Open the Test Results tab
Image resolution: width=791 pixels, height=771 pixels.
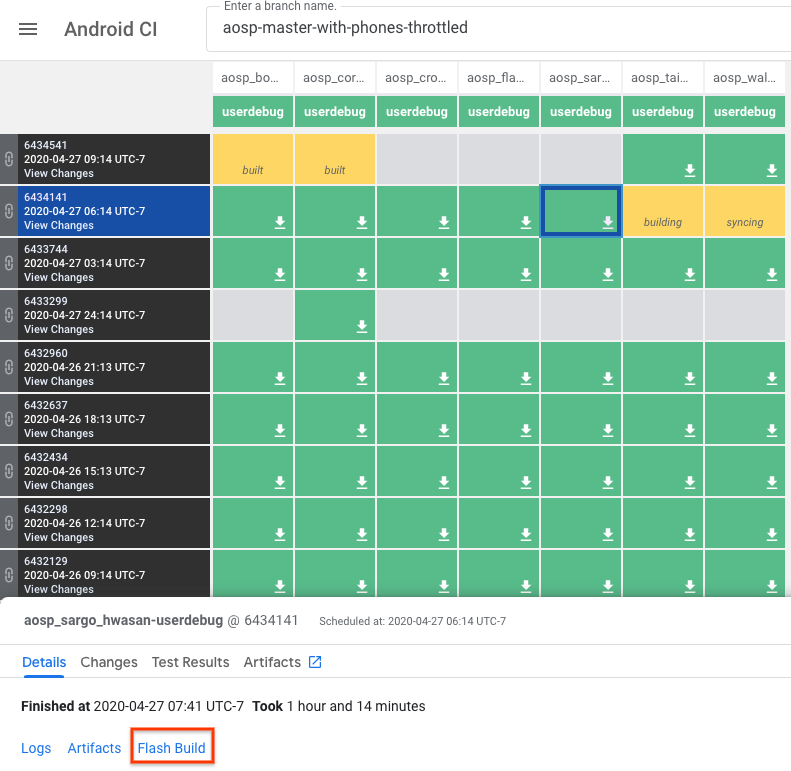190,662
